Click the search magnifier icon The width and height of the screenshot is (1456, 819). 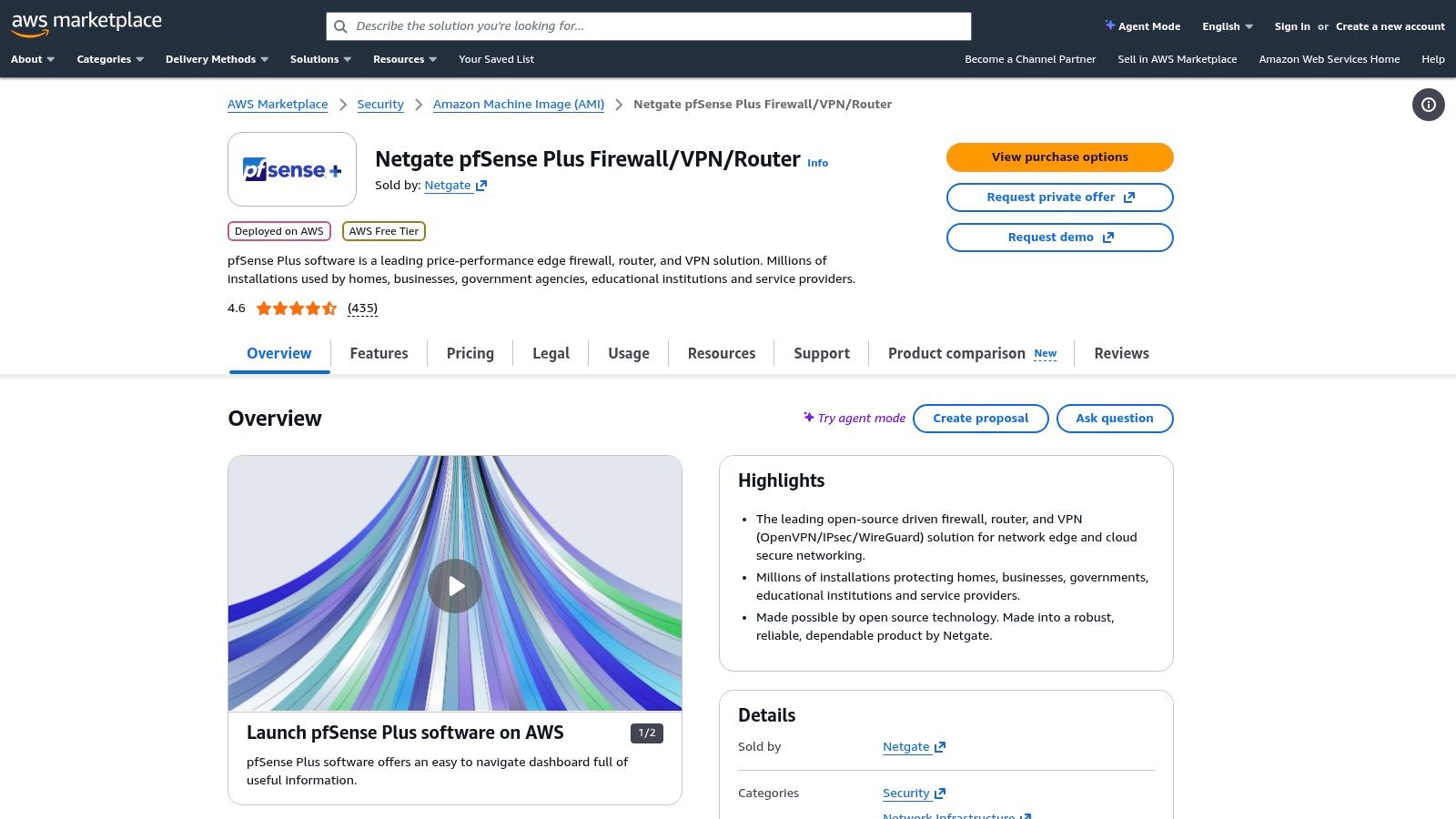(341, 25)
